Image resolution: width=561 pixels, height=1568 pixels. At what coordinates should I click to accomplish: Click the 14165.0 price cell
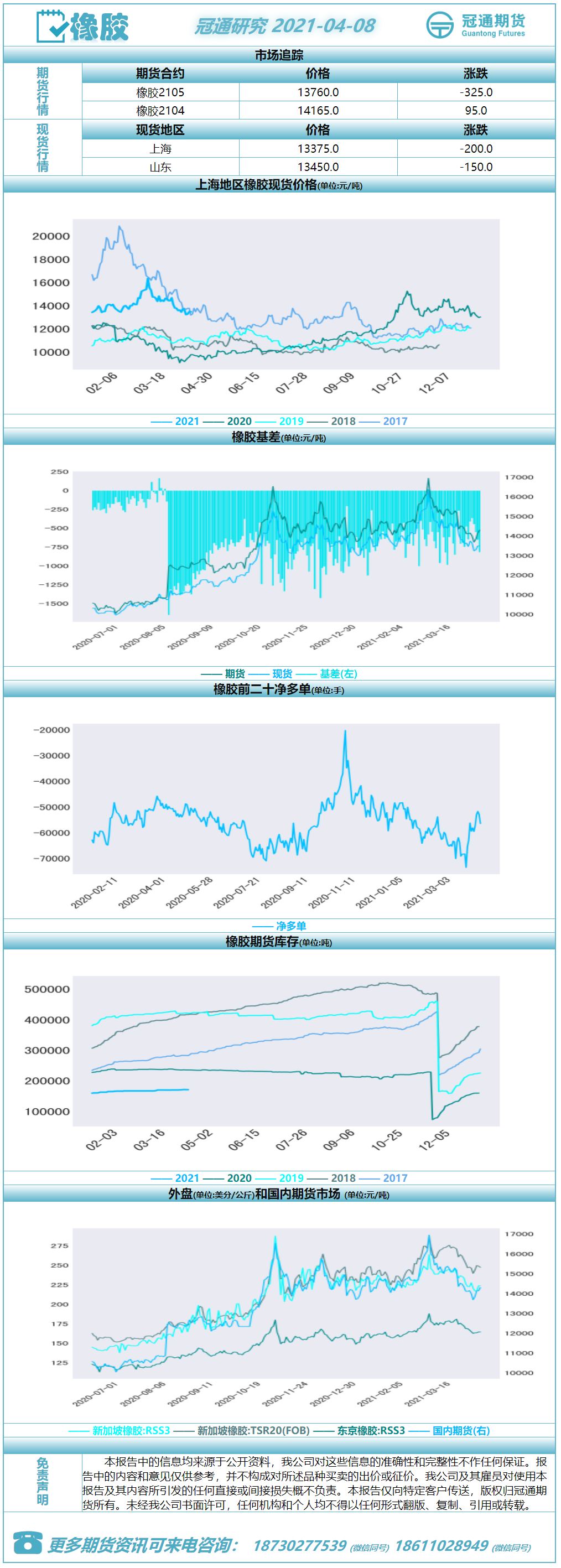(318, 110)
